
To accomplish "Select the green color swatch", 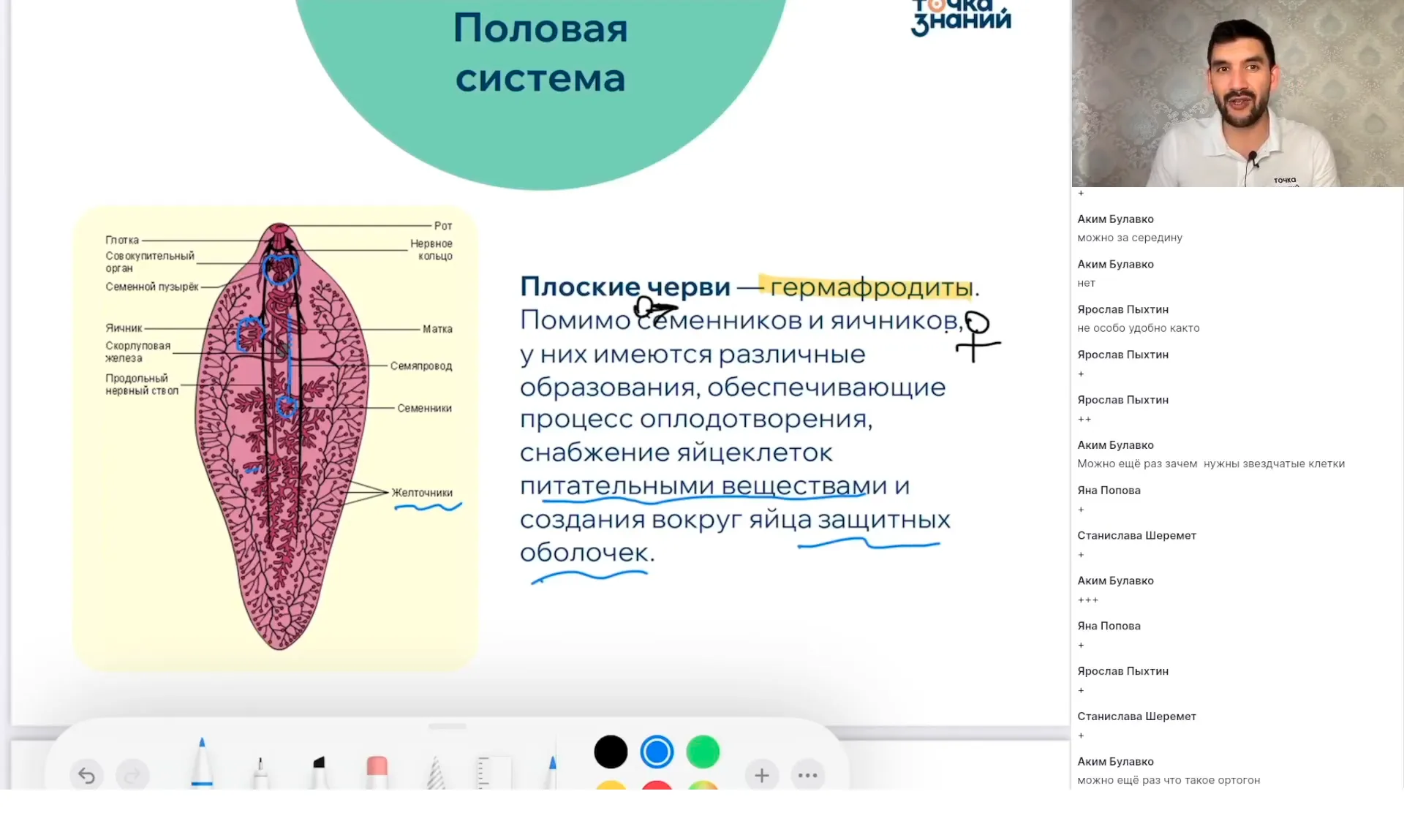I will click(703, 751).
